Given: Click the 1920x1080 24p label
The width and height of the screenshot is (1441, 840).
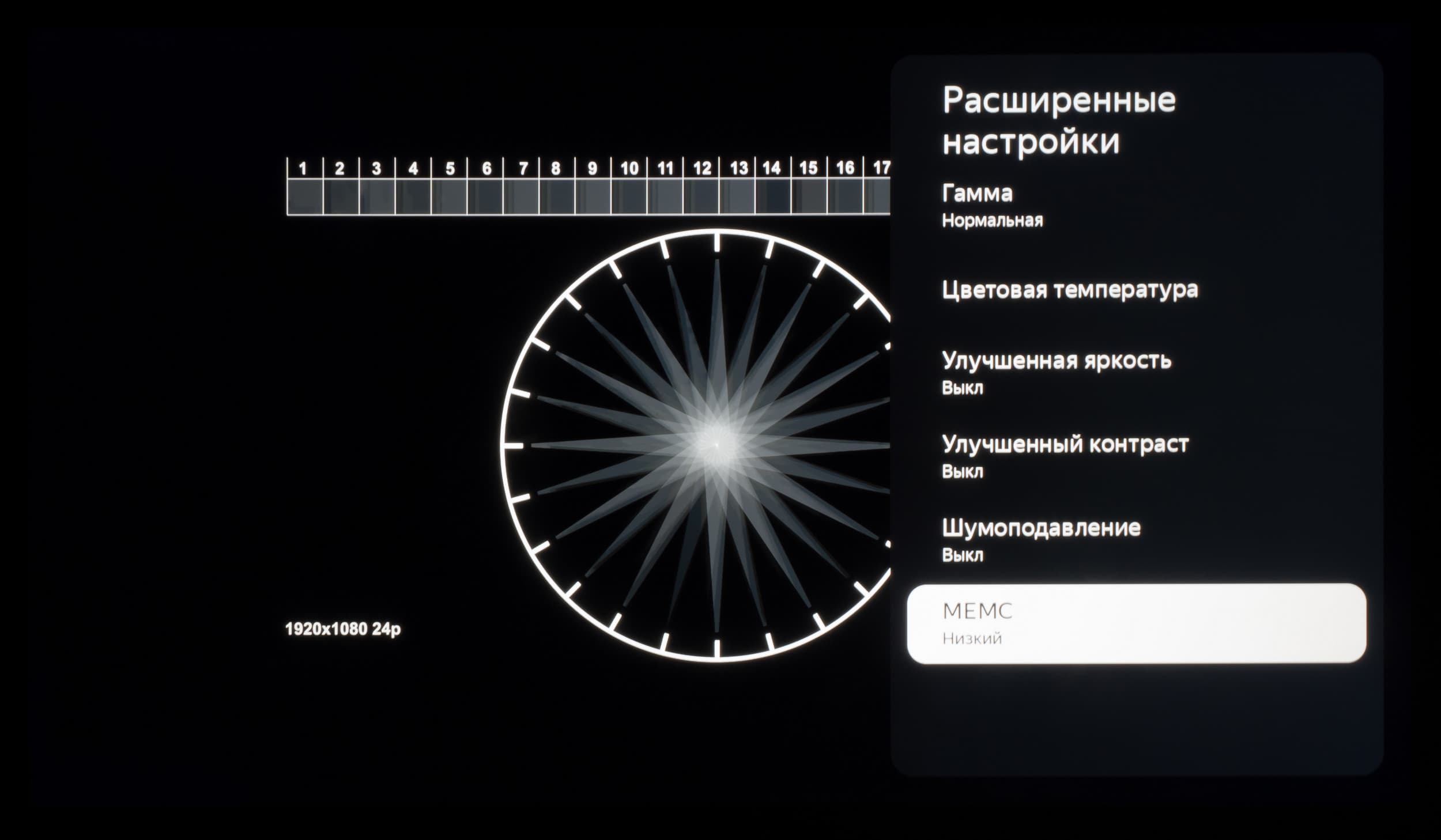Looking at the screenshot, I should 342,629.
